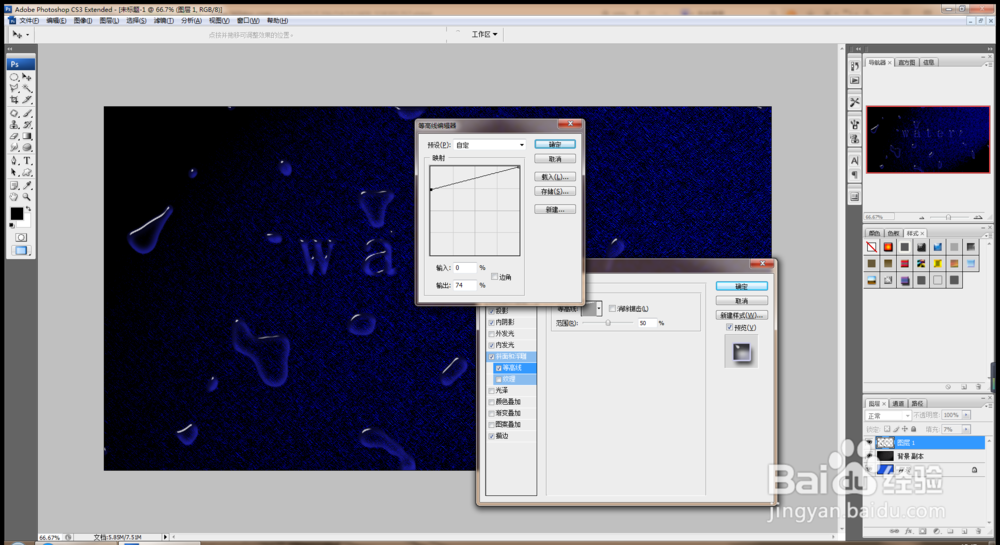
Task: Click the screen mode button in toolbox
Action: (20, 251)
